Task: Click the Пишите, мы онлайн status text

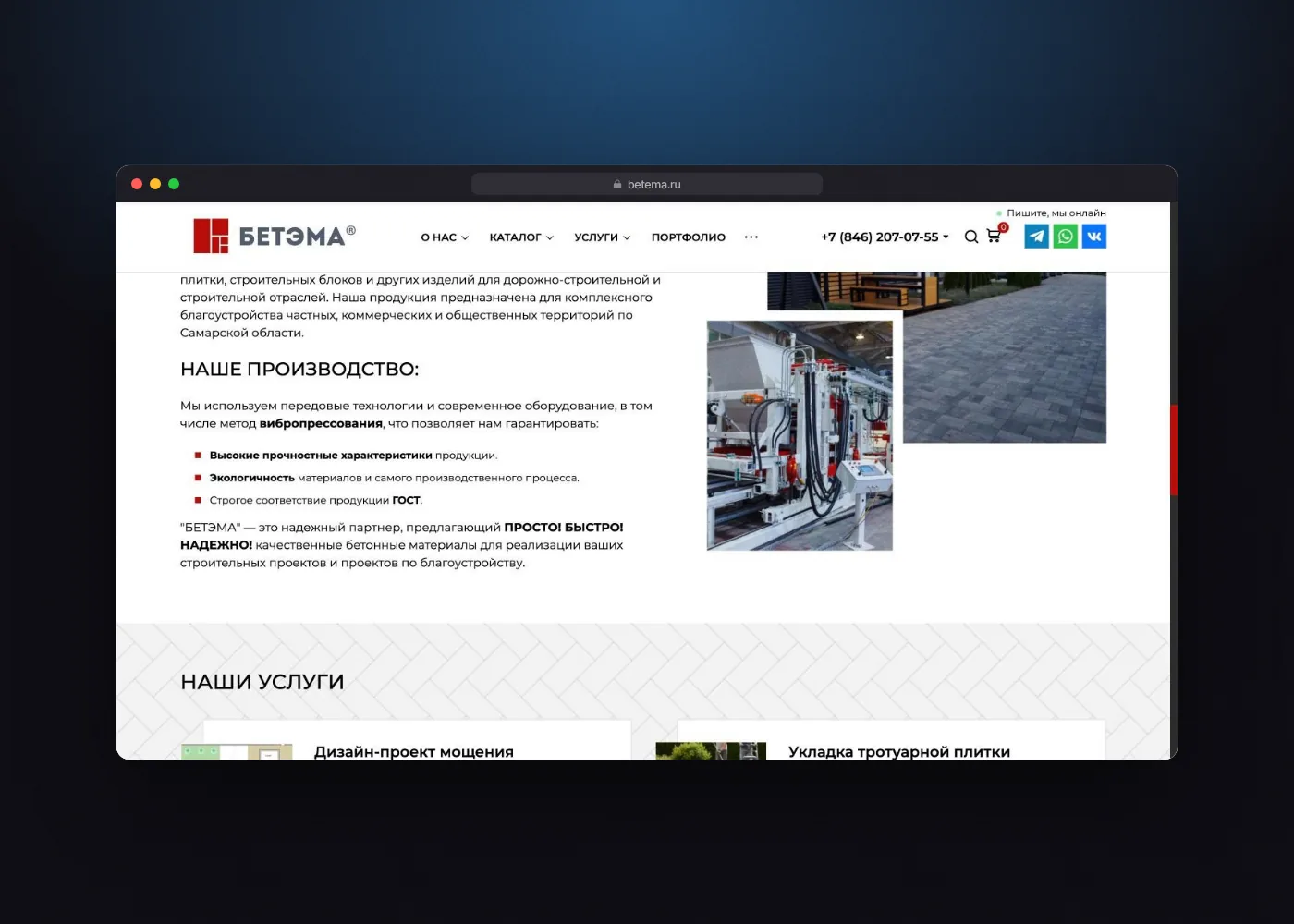Action: click(x=1056, y=213)
